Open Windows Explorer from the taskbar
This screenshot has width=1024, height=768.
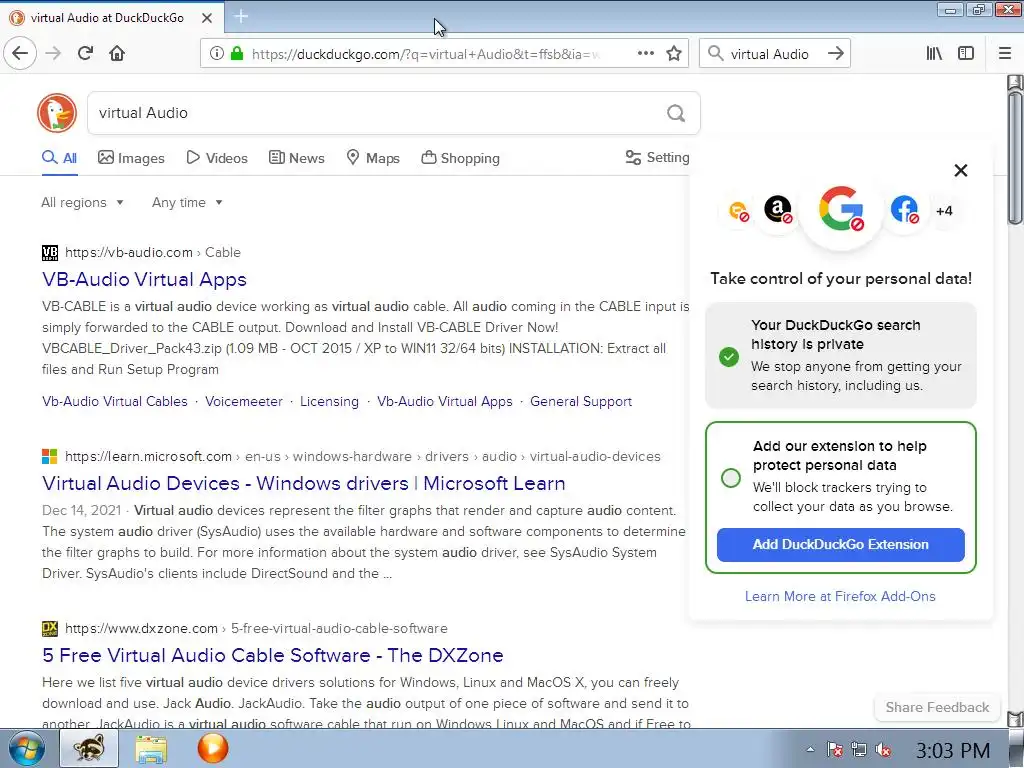point(151,748)
